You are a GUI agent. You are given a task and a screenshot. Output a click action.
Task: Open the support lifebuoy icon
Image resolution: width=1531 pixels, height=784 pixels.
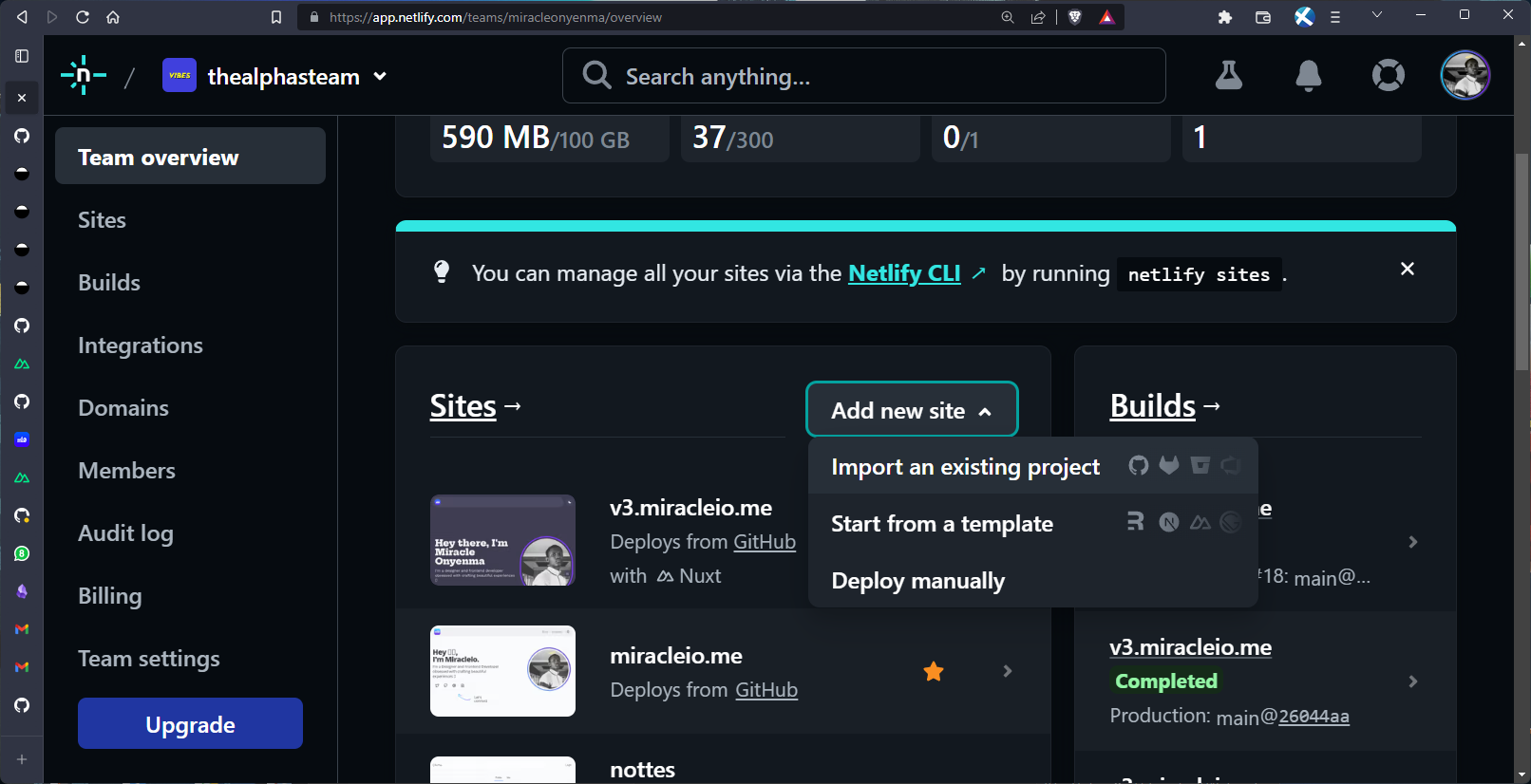(1388, 75)
